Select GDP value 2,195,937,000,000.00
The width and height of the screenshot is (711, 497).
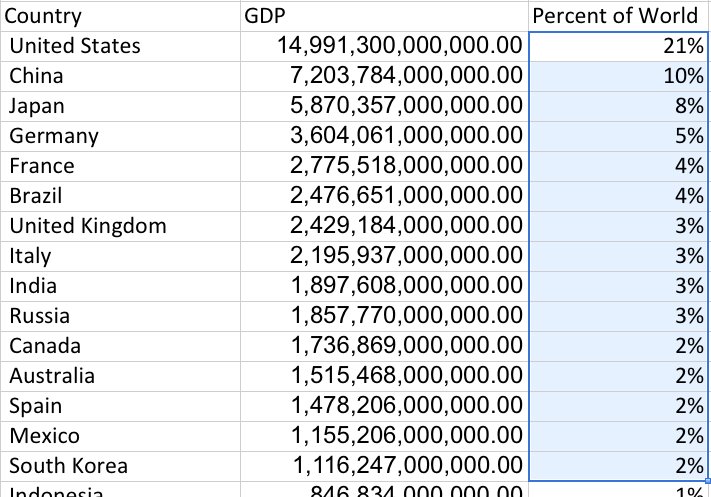tap(385, 256)
